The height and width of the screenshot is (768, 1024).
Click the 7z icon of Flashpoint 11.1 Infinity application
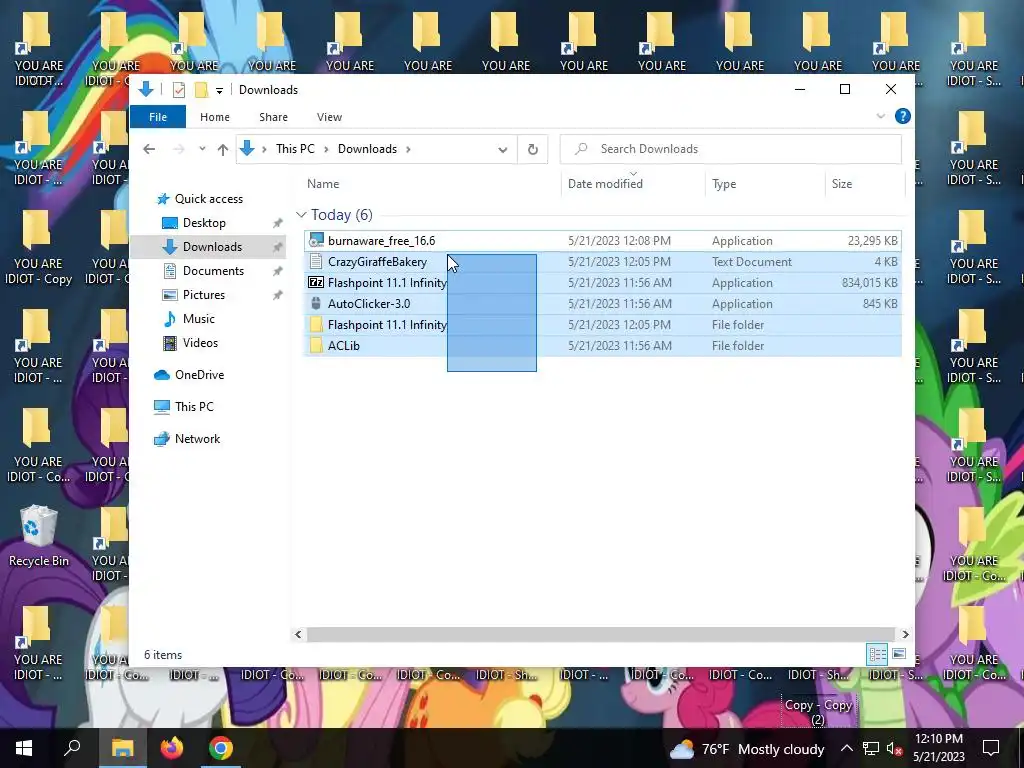click(316, 283)
